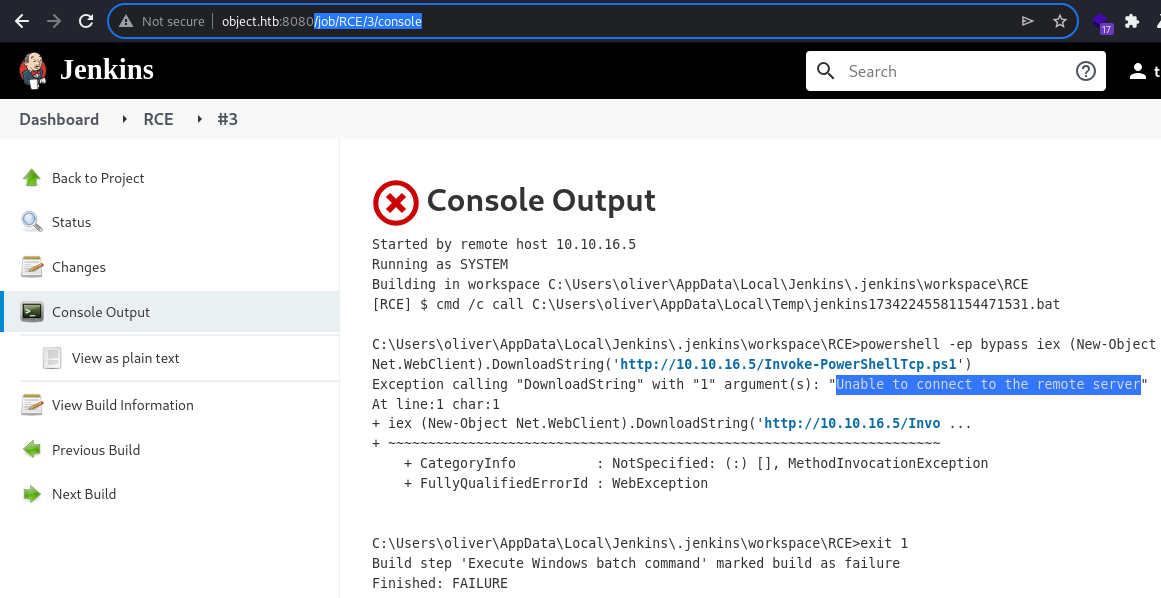Open the Dashboard breadcrumb
This screenshot has width=1161, height=598.
click(x=59, y=119)
